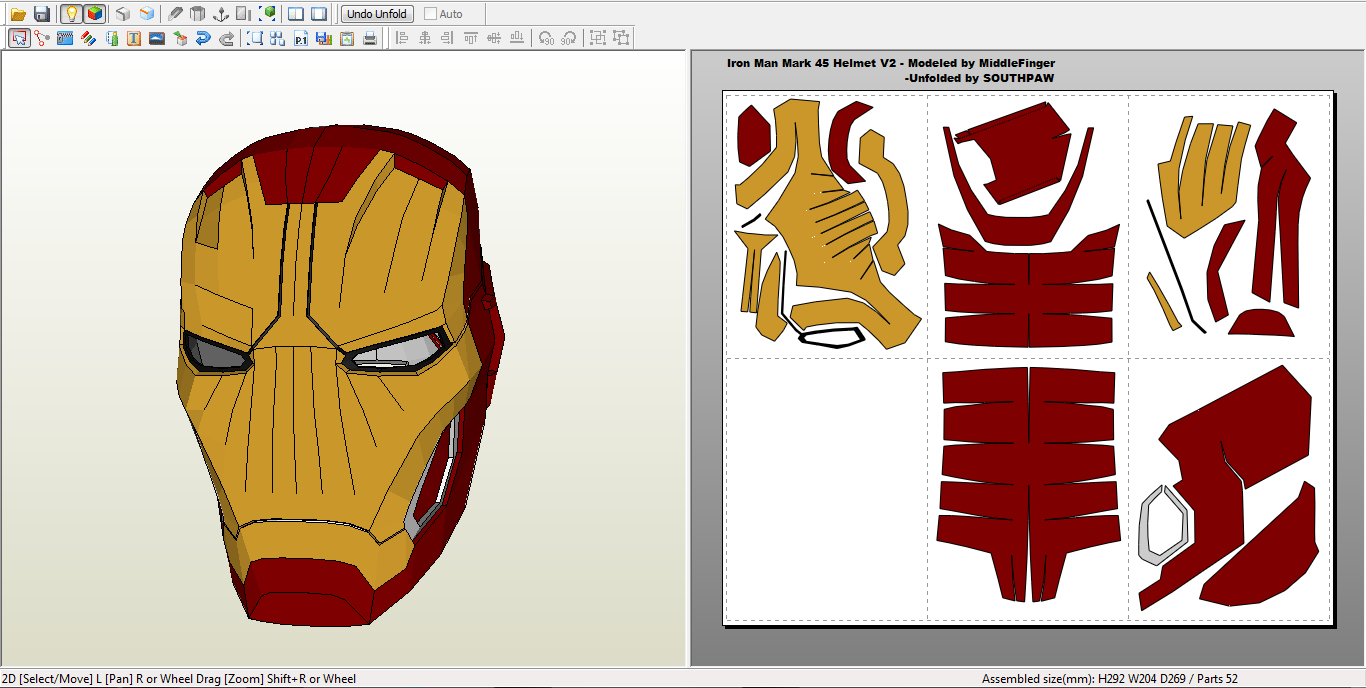Click rotate 90 degrees counterclockwise icon
1366x688 pixels.
click(546, 38)
